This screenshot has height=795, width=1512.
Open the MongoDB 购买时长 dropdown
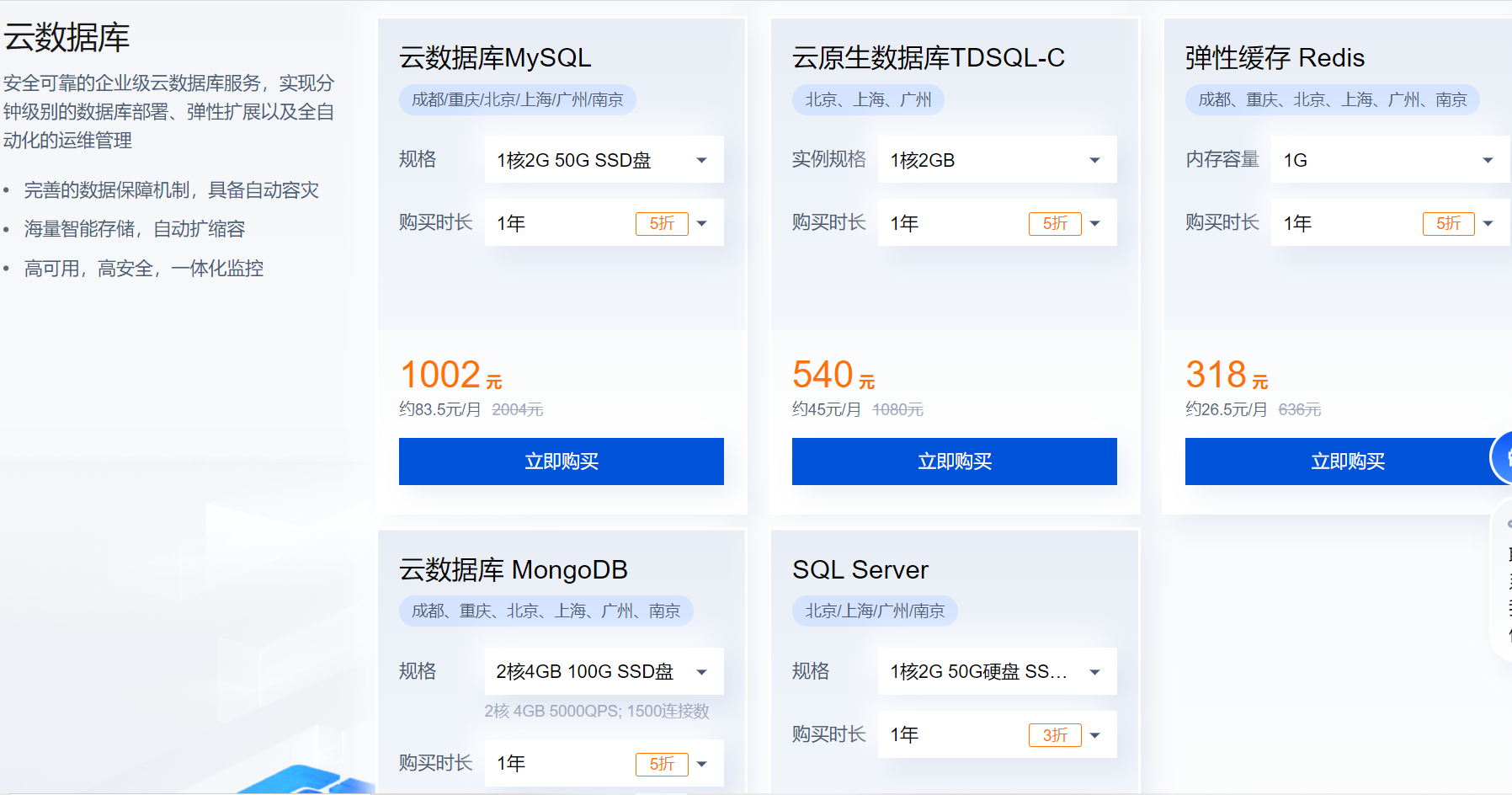click(x=604, y=763)
